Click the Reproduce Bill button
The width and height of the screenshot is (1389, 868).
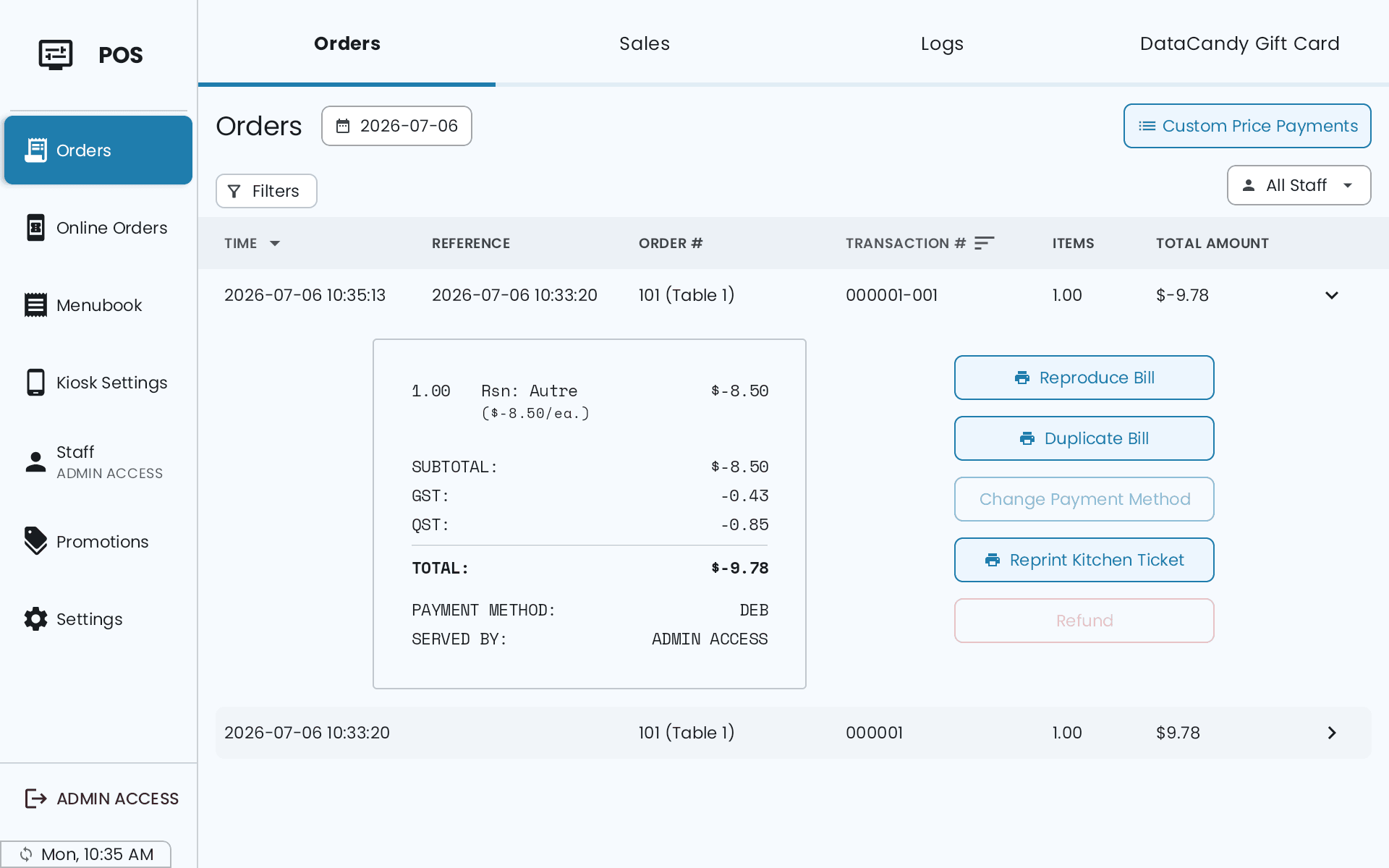1084,378
